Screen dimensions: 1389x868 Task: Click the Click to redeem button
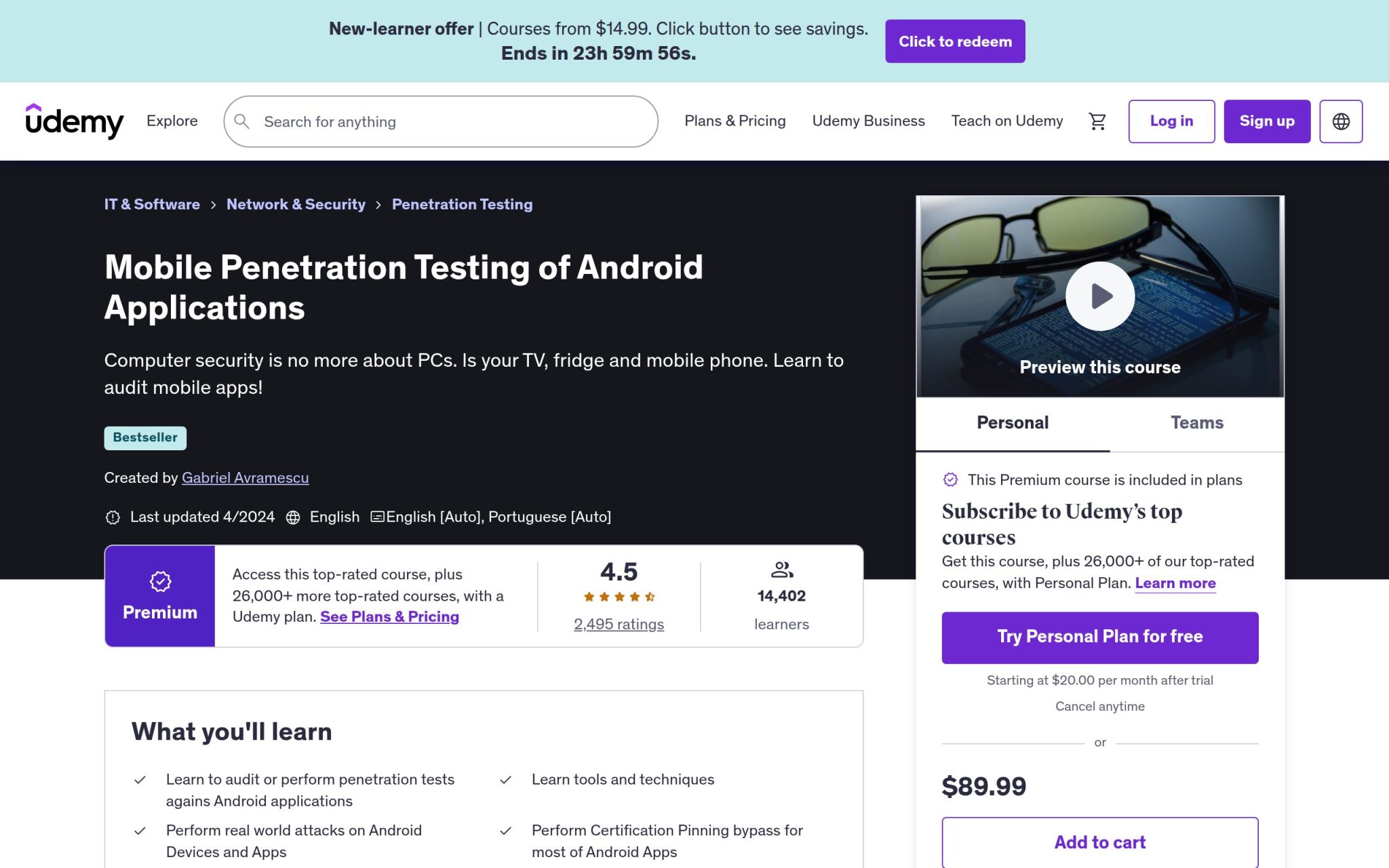pyautogui.click(x=955, y=41)
